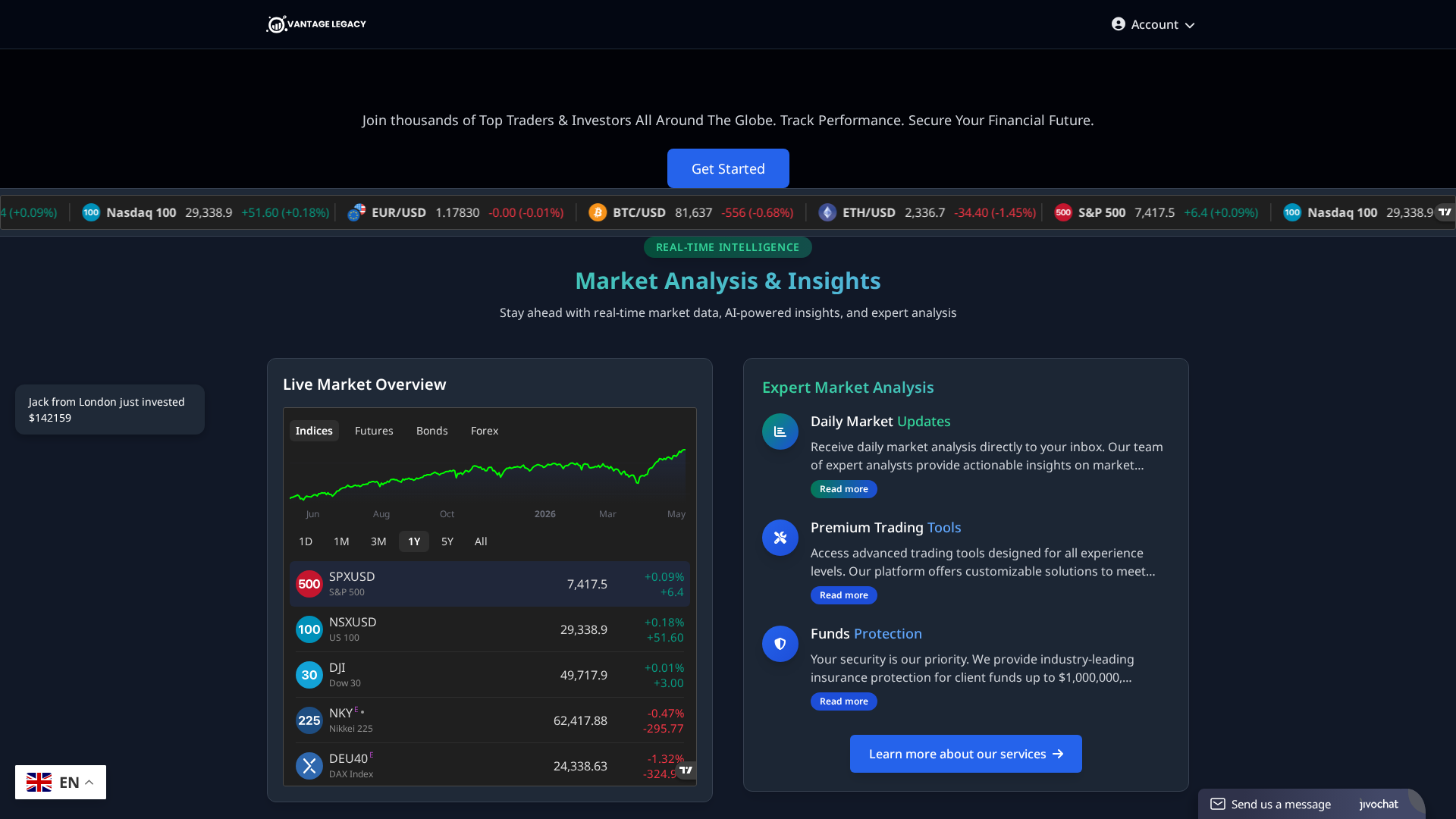Viewport: 1456px width, 819px height.
Task: Set chart range to 1M
Action: (341, 541)
